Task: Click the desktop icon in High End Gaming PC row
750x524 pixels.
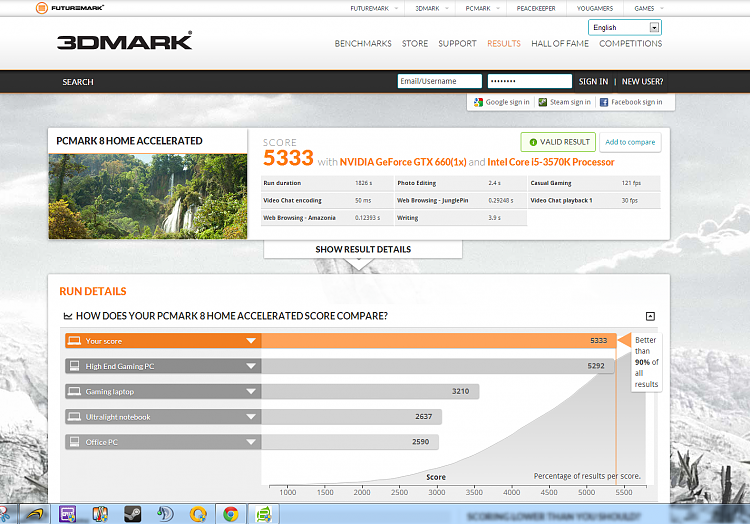Action: 74,366
